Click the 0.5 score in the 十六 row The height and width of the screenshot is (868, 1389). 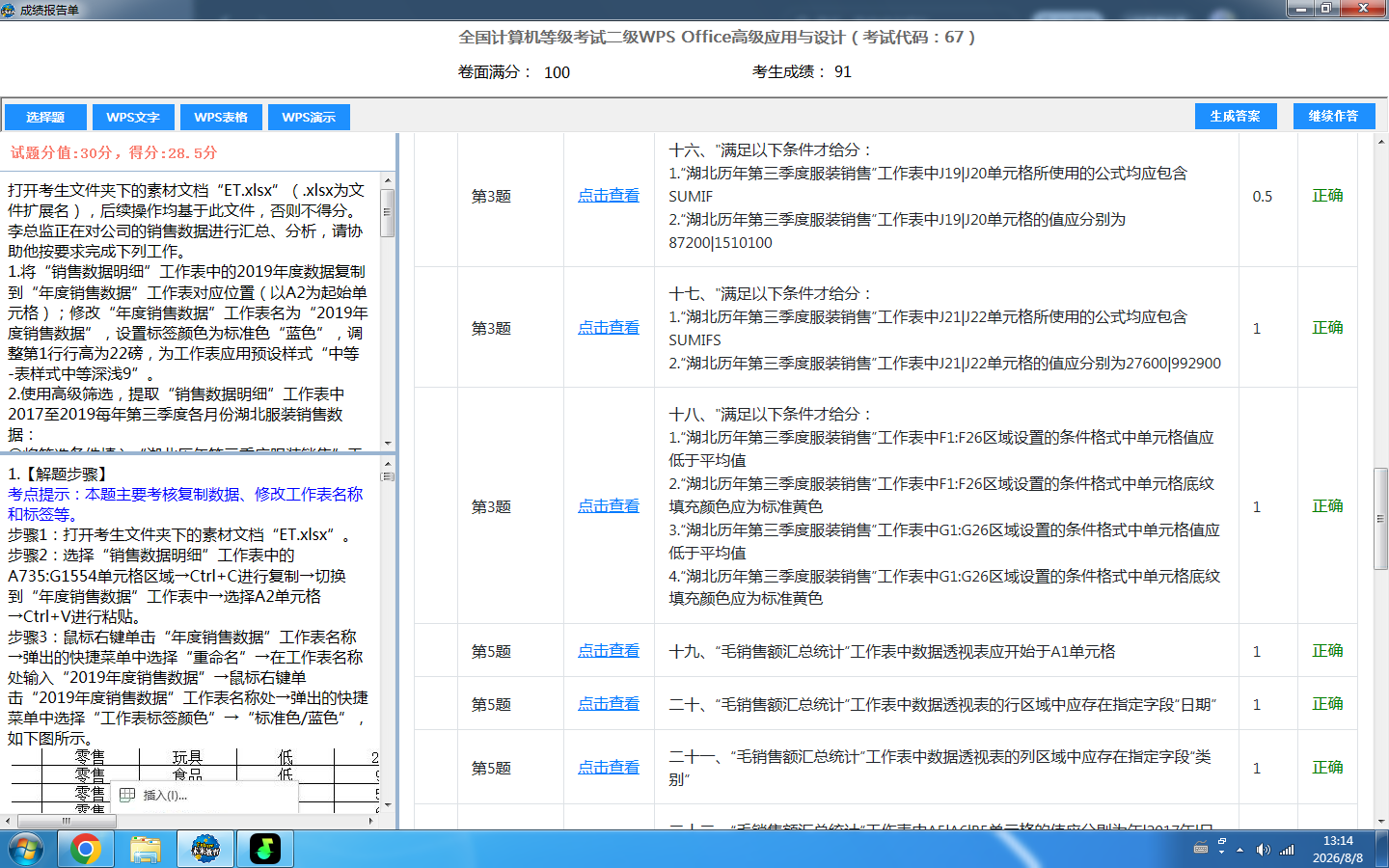(1262, 196)
